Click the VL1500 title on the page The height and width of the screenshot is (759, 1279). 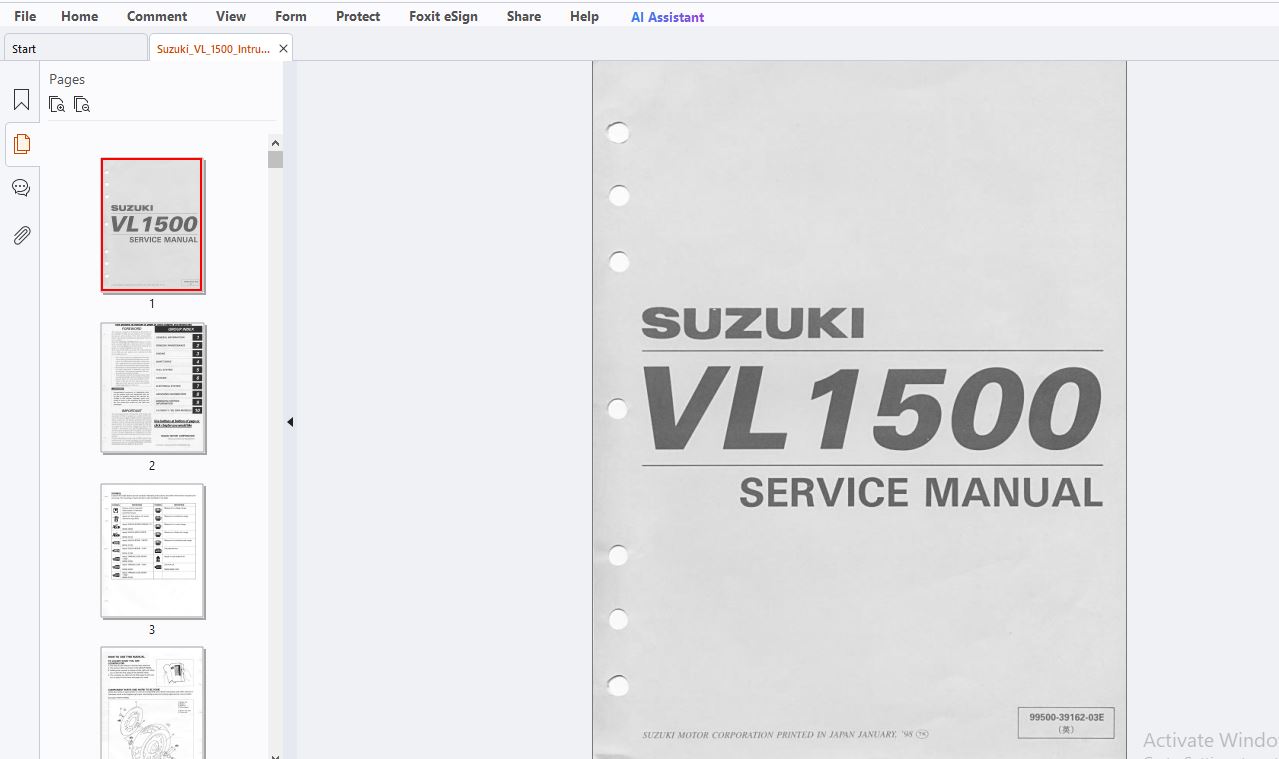(871, 408)
